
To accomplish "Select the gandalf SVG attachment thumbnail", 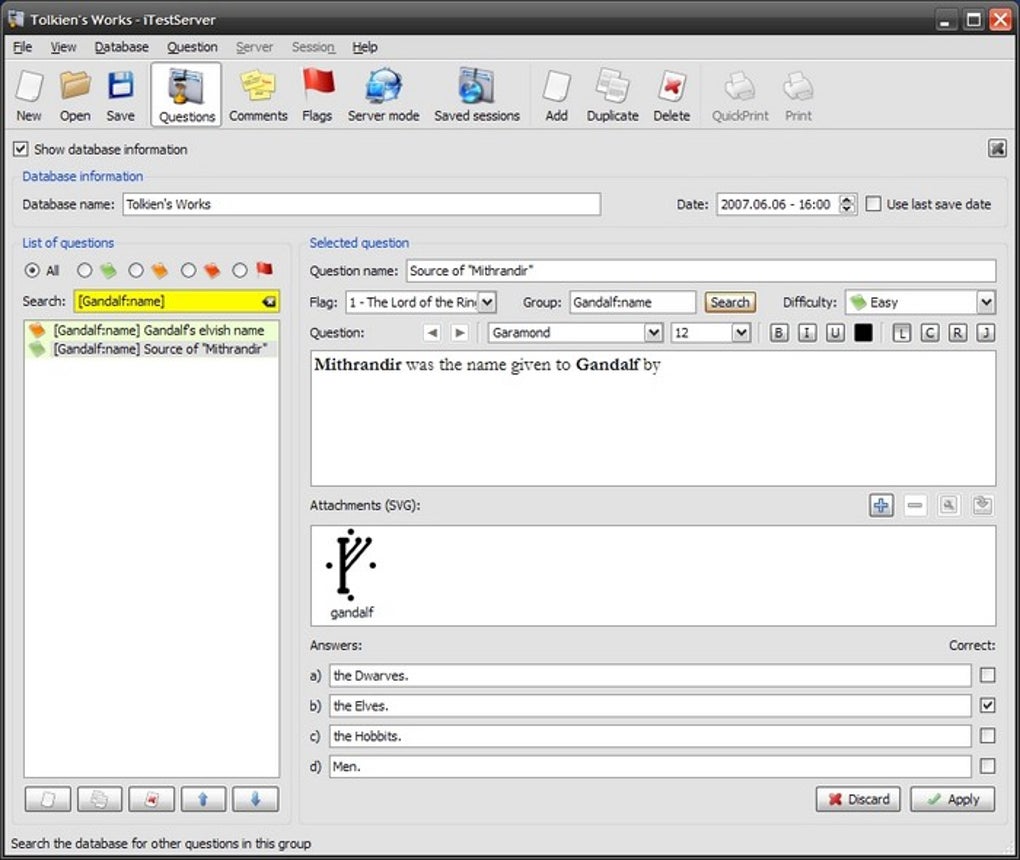I will (x=351, y=574).
